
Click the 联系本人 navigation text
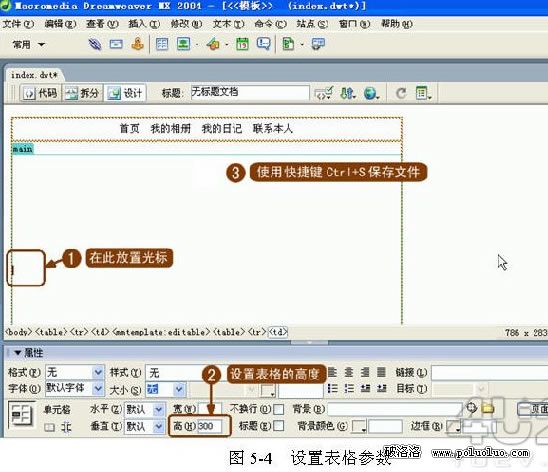273,129
